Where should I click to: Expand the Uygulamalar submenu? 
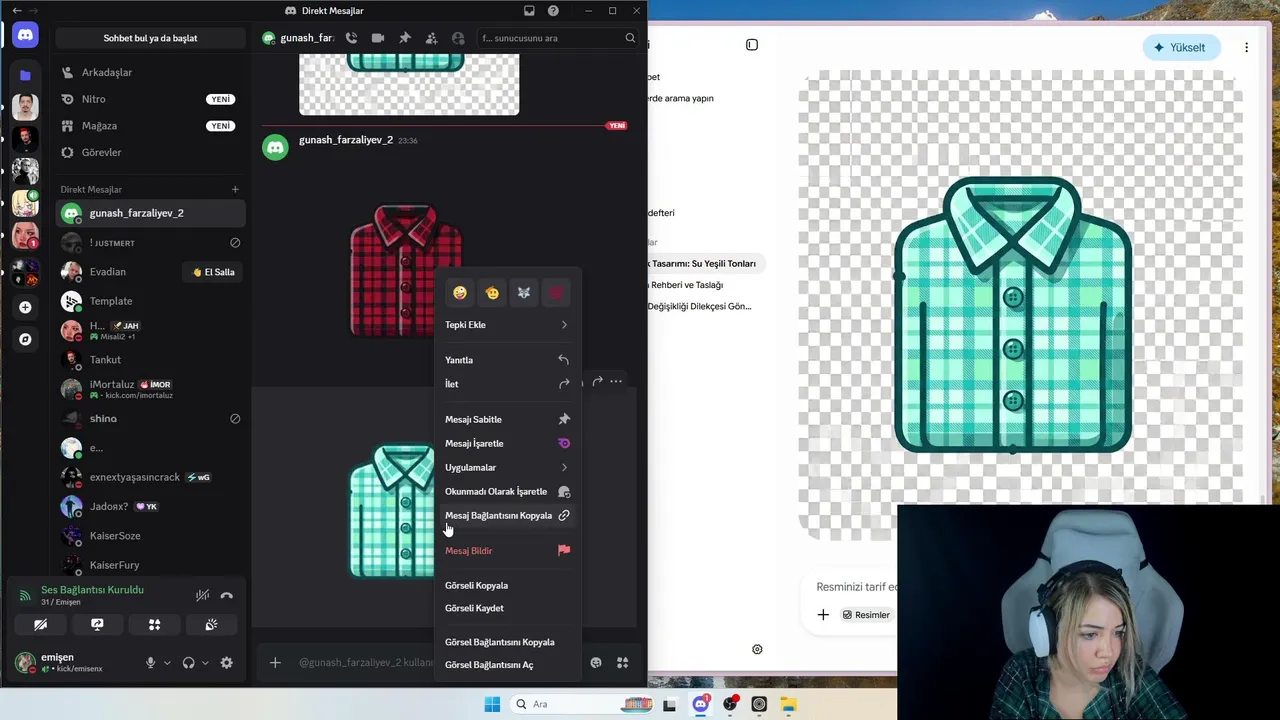click(507, 467)
